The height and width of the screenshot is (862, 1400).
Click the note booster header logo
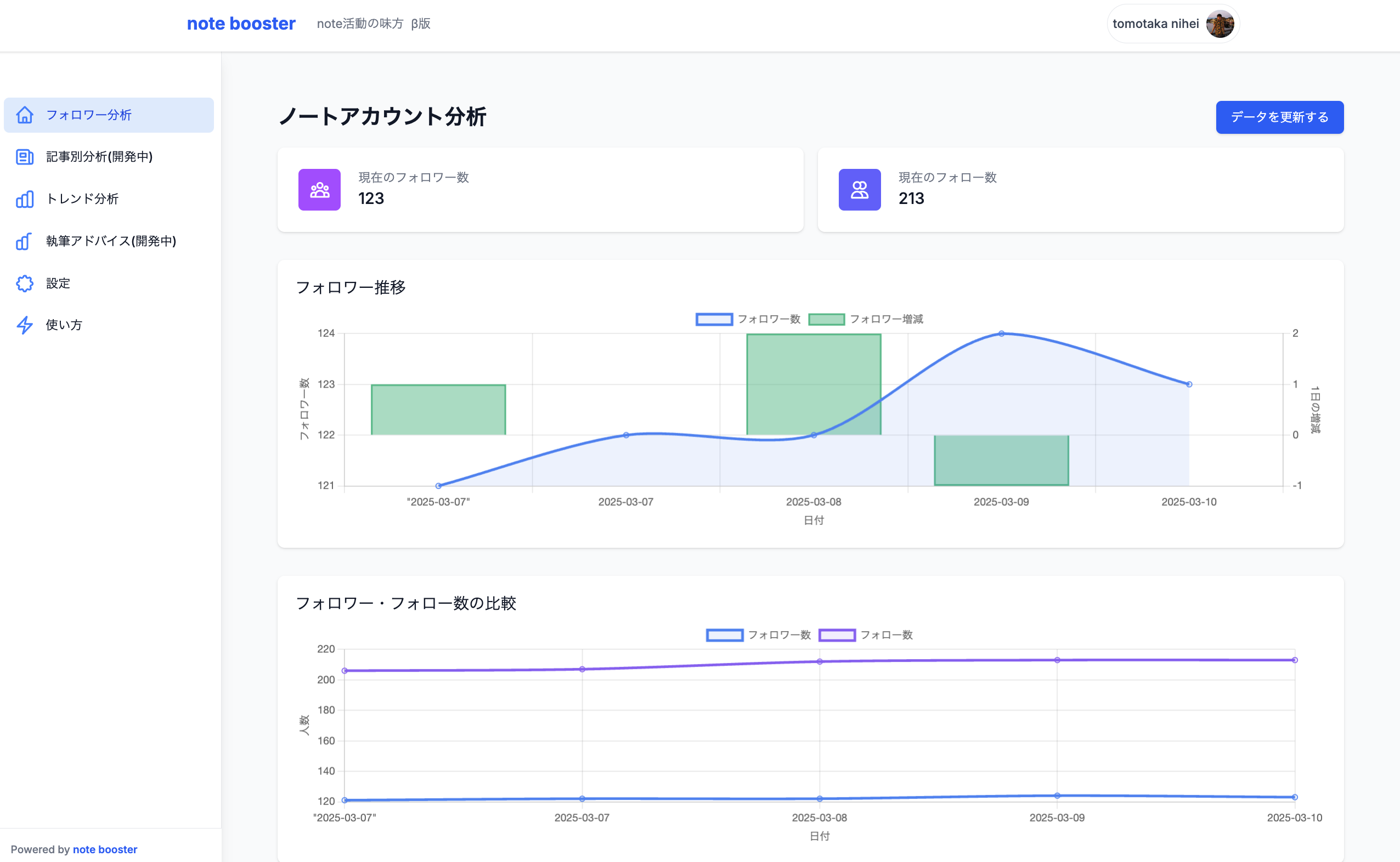pos(241,24)
